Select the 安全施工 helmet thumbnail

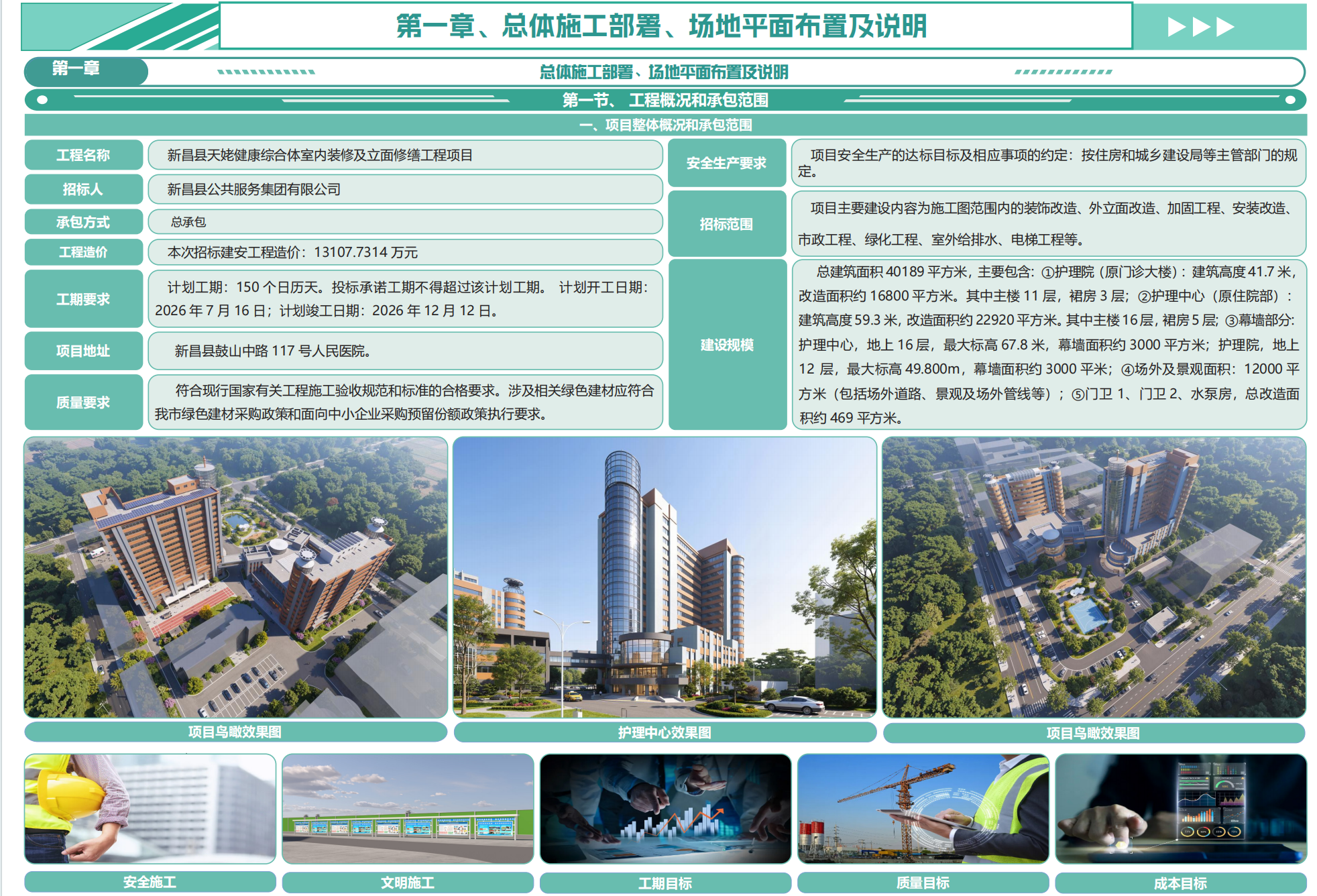tap(150, 809)
